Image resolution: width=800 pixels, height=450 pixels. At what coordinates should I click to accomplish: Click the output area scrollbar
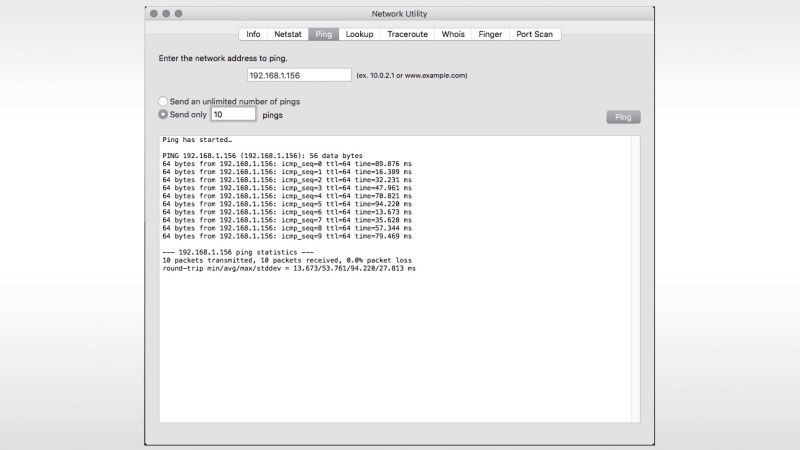pos(635,279)
